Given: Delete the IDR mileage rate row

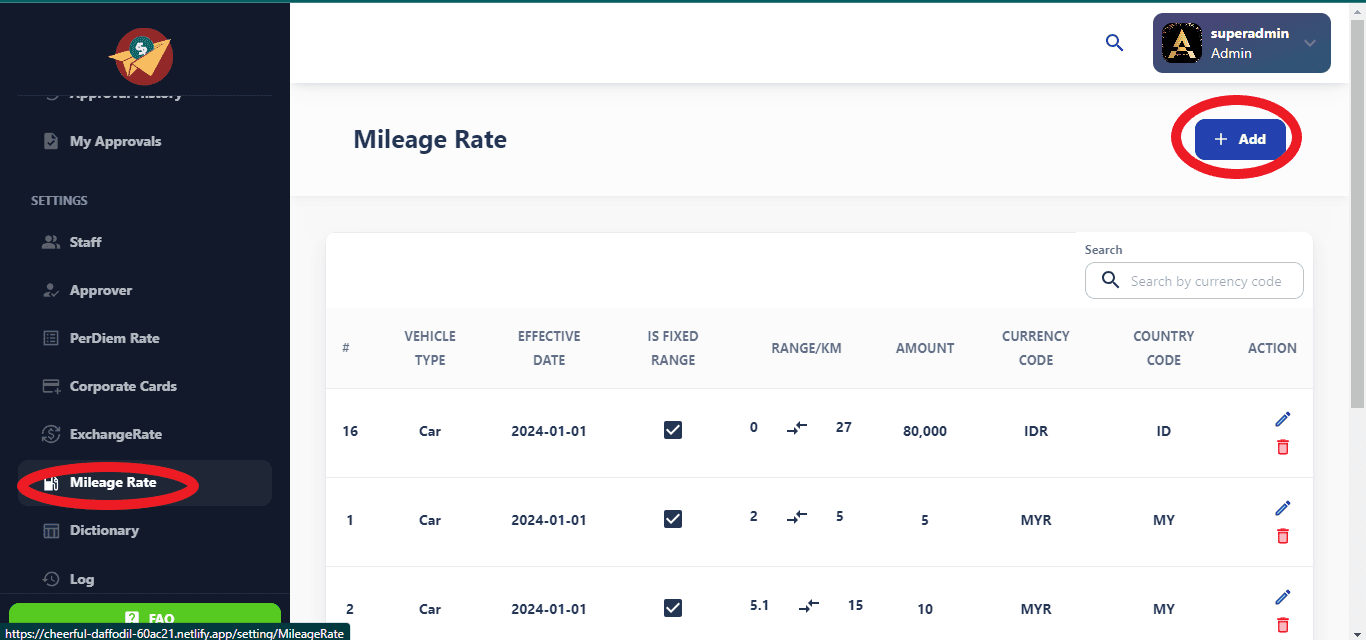Looking at the screenshot, I should click(x=1283, y=447).
